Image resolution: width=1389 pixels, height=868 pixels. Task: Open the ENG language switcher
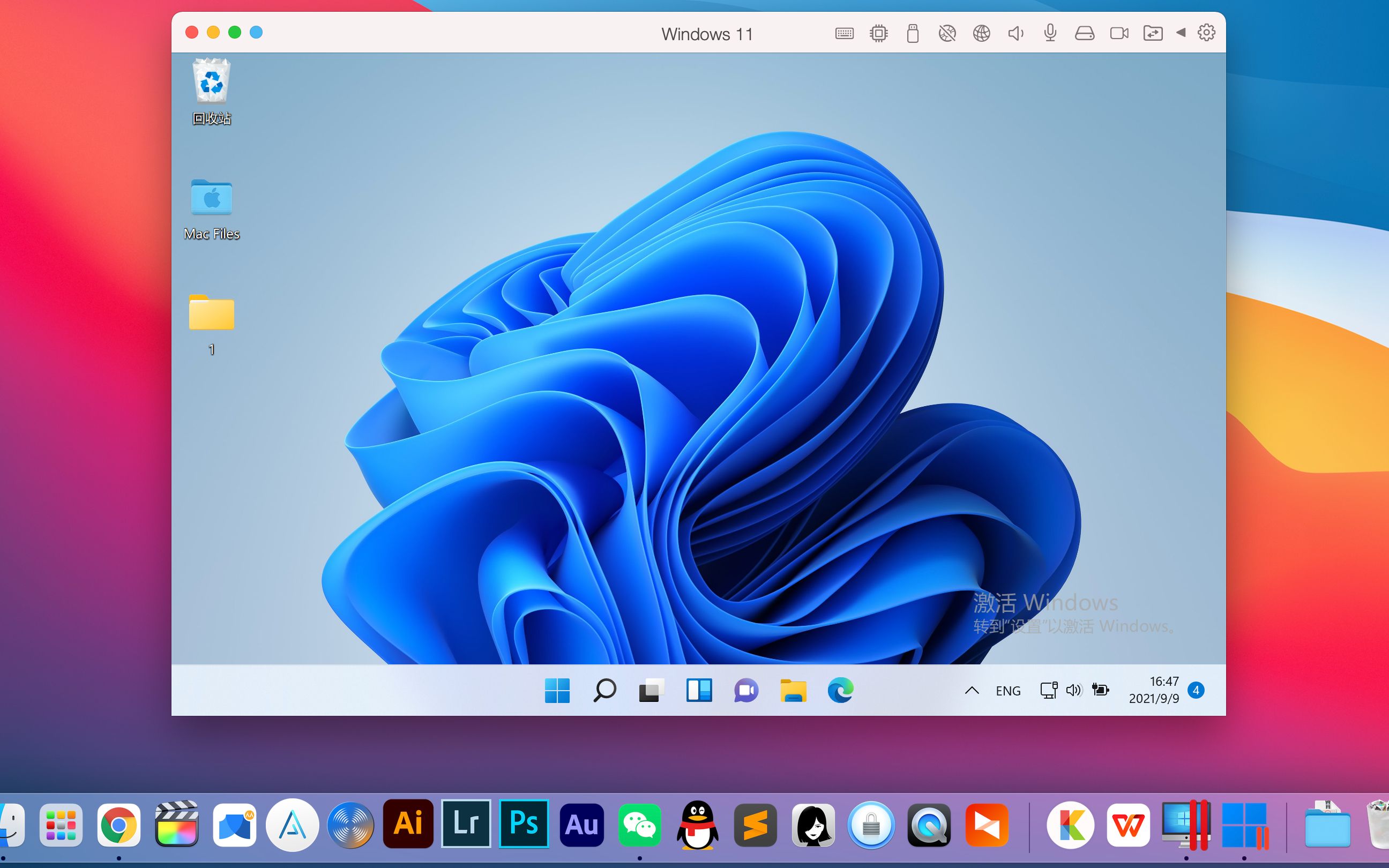pos(1009,691)
